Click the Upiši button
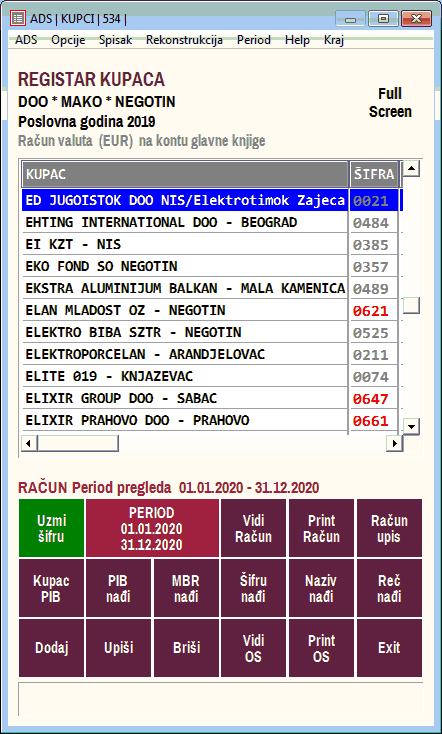This screenshot has width=442, height=734. click(x=119, y=648)
